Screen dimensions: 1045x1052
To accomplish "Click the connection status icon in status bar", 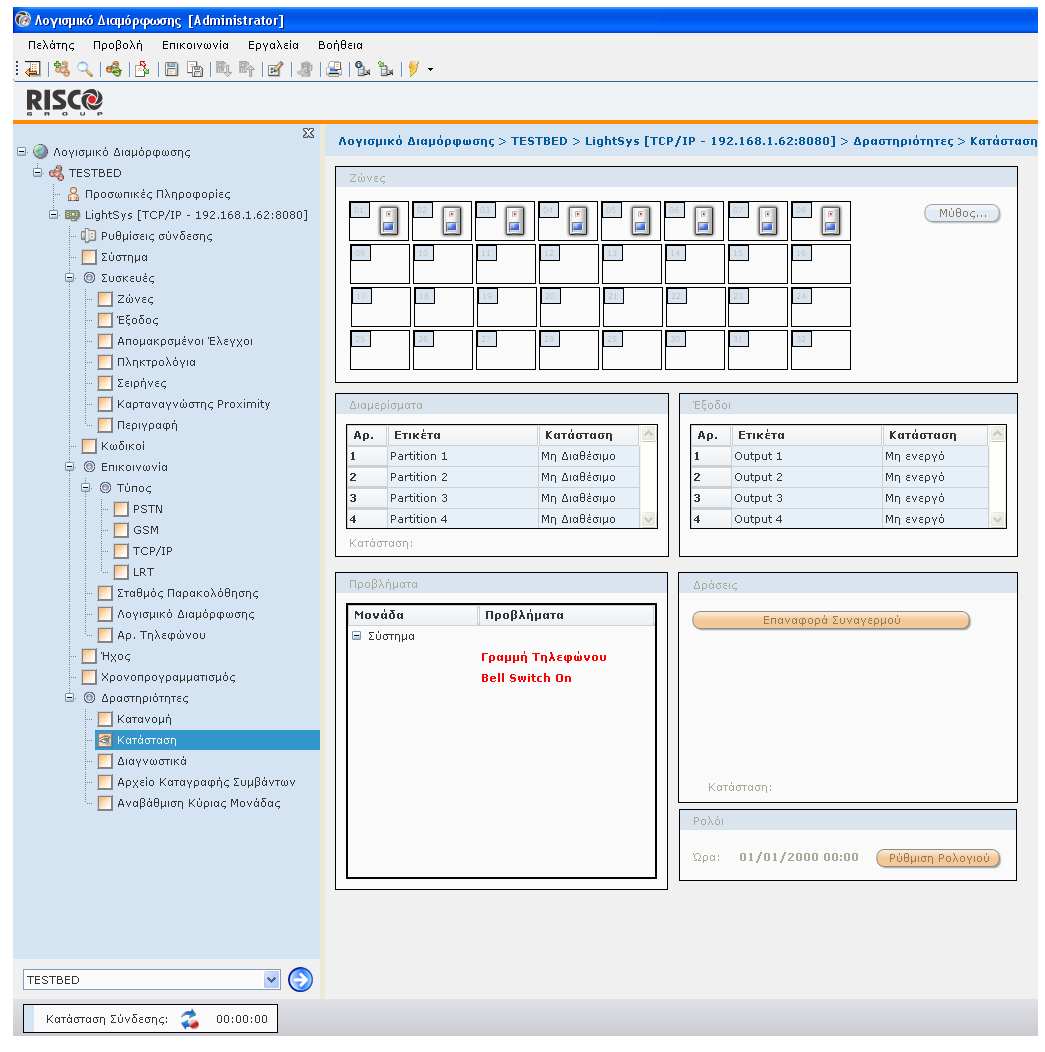I will point(190,1019).
